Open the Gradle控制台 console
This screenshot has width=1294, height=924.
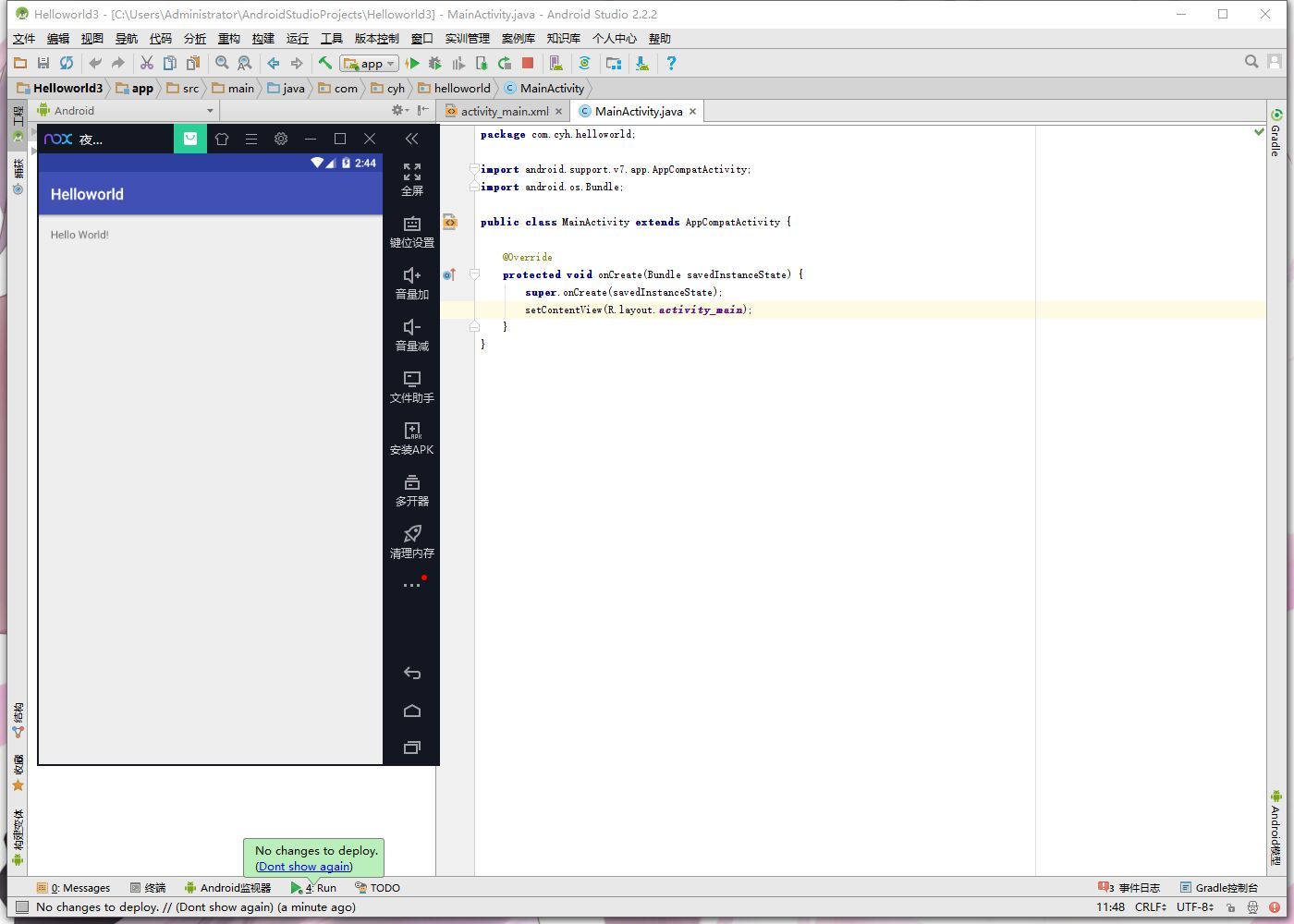pyautogui.click(x=1218, y=887)
